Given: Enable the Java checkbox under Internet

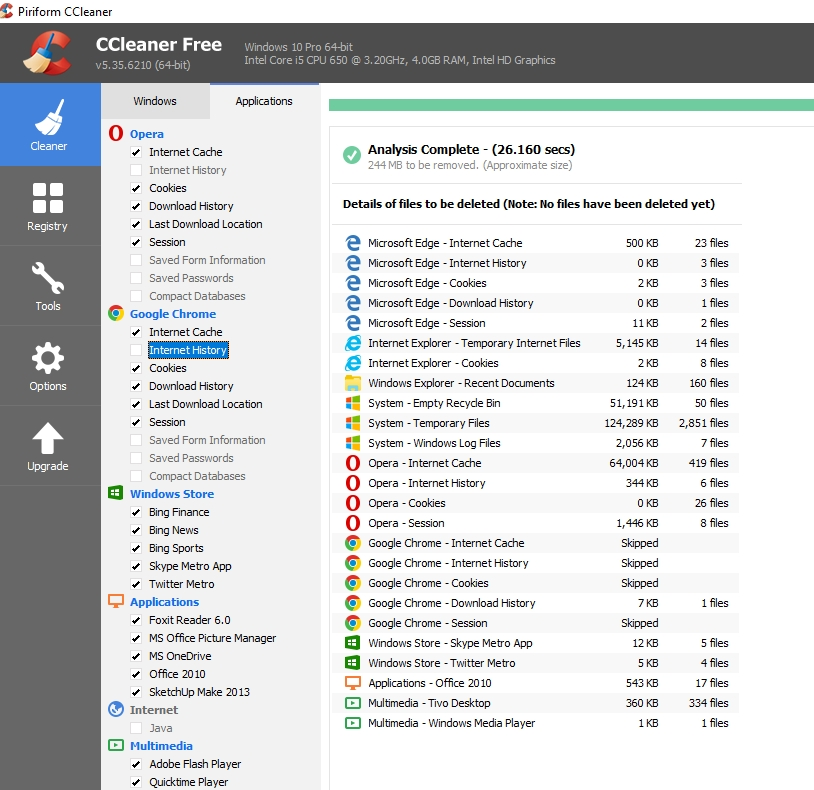Looking at the screenshot, I should point(136,728).
